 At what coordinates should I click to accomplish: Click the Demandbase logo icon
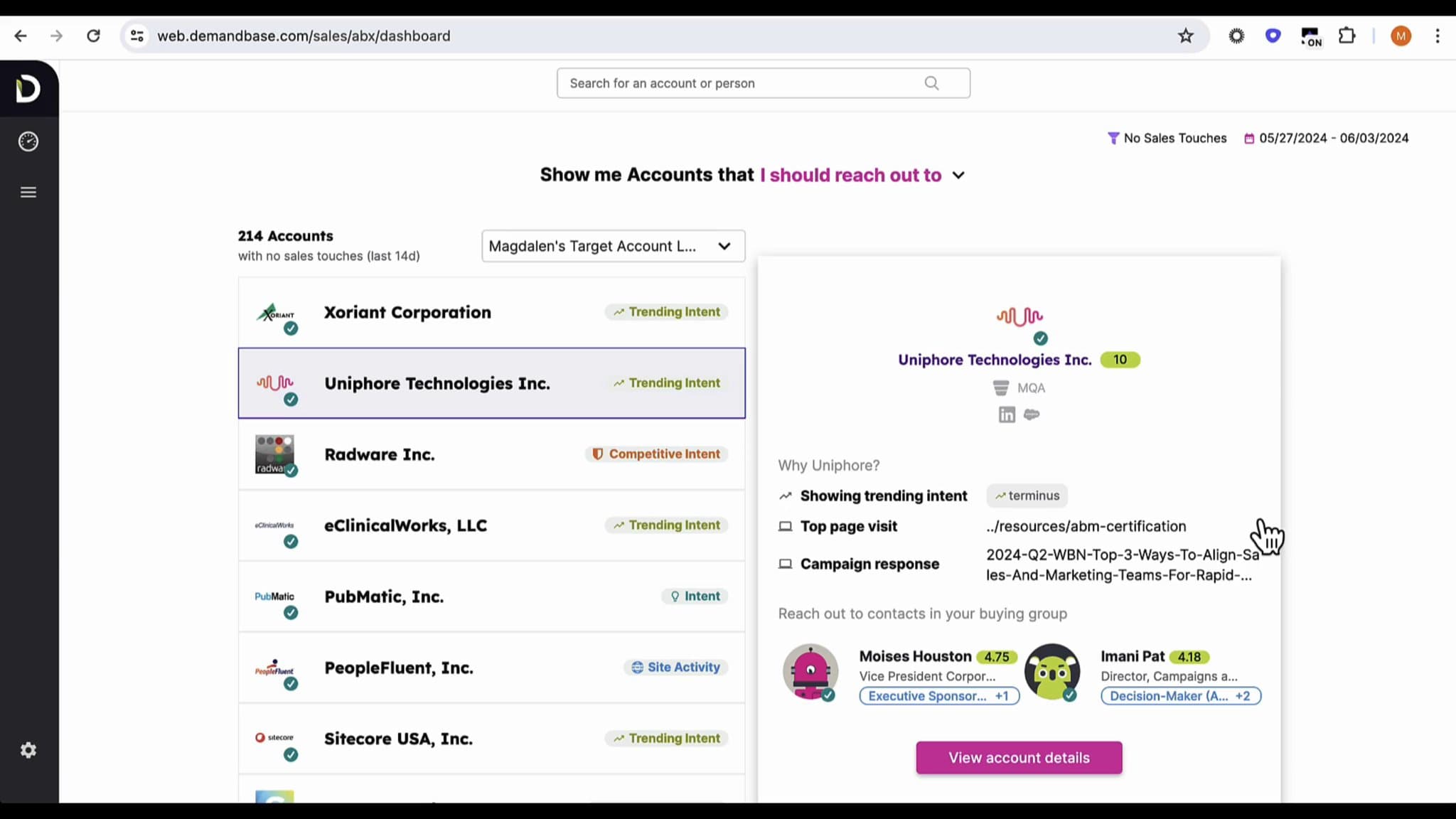pyautogui.click(x=28, y=89)
